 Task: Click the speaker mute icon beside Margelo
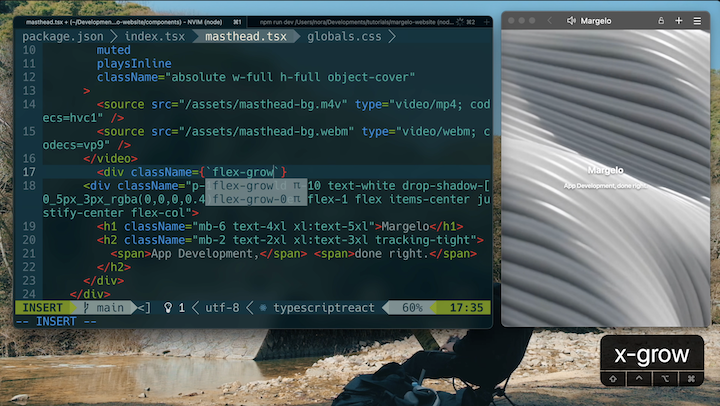571,20
